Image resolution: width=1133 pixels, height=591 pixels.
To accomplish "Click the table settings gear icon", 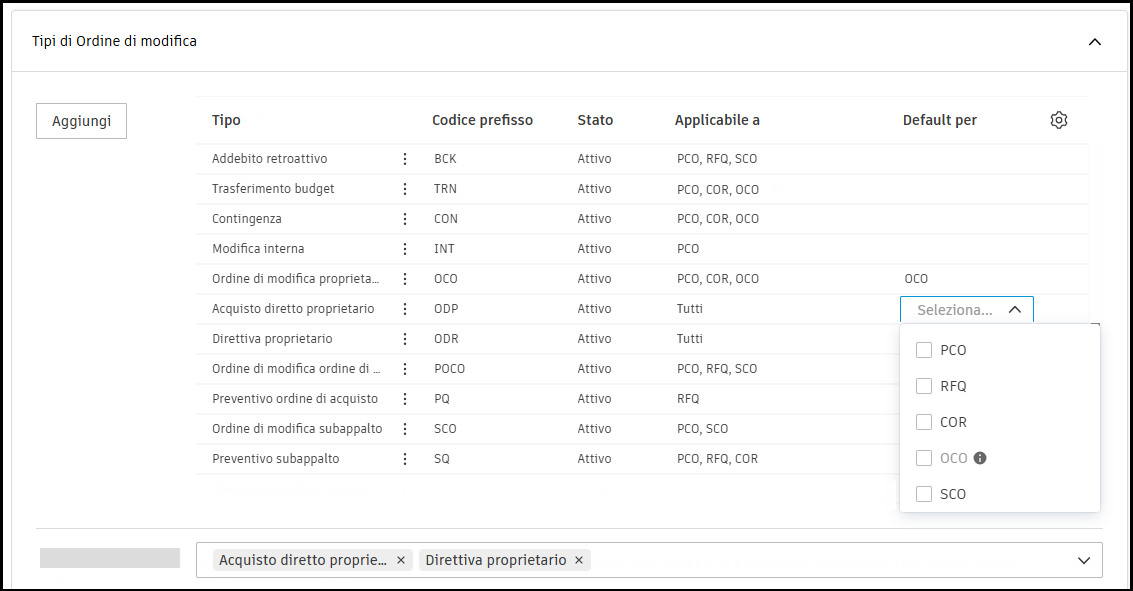I will click(1059, 119).
